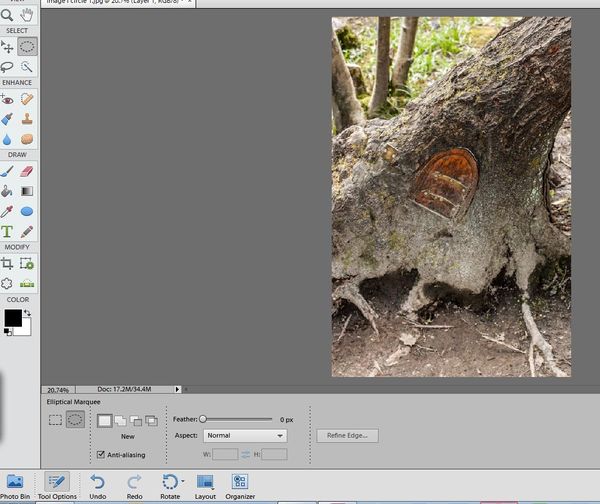600x504 pixels.
Task: Toggle the Anti-aliasing checkbox
Action: click(x=101, y=454)
